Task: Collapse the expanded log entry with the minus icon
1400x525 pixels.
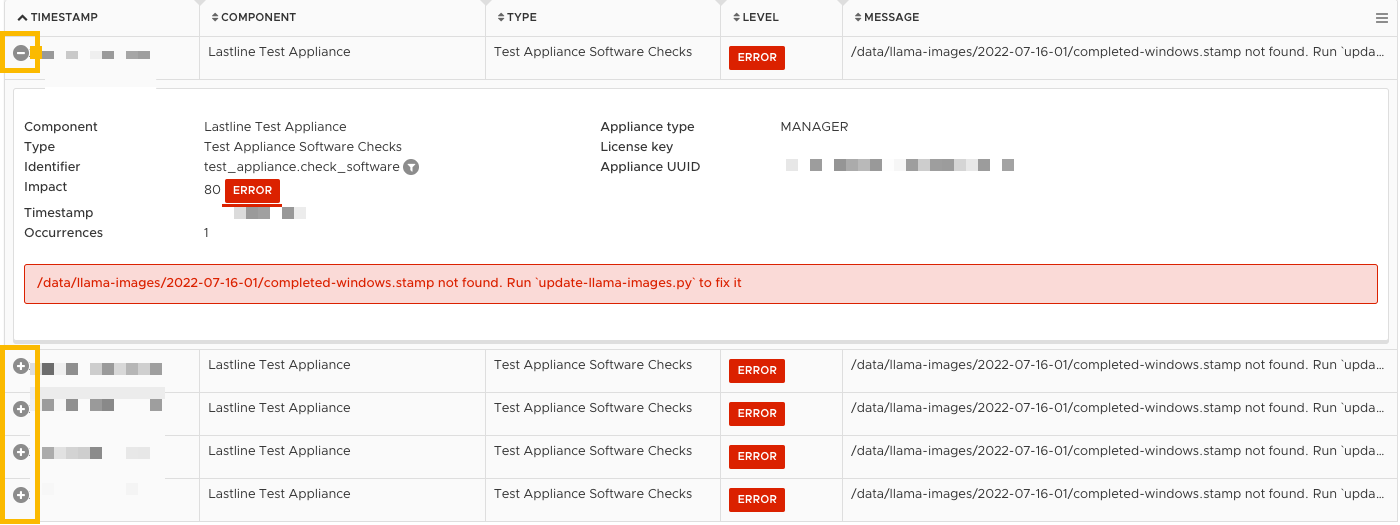Action: pos(21,53)
